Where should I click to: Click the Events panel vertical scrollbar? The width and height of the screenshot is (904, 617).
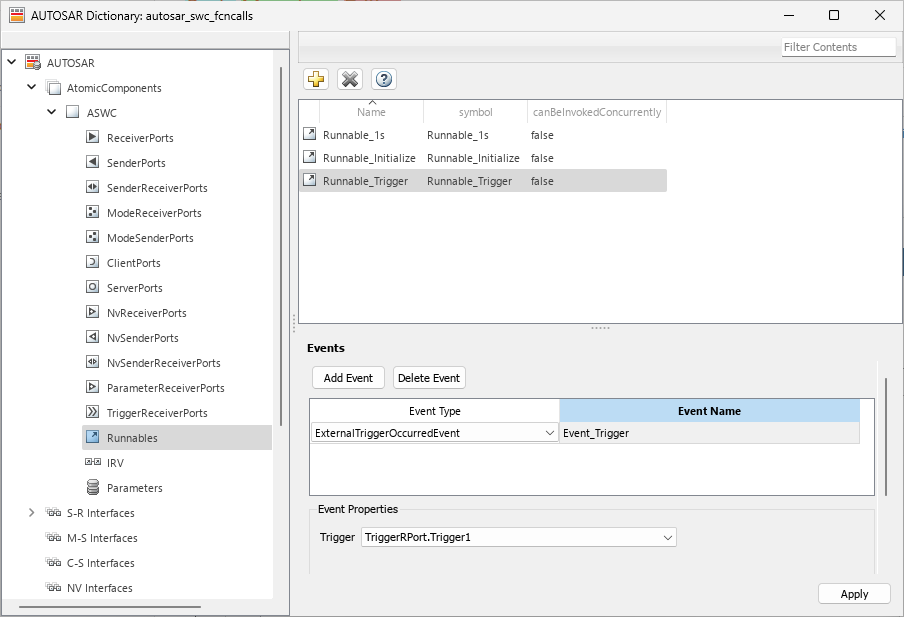point(886,437)
